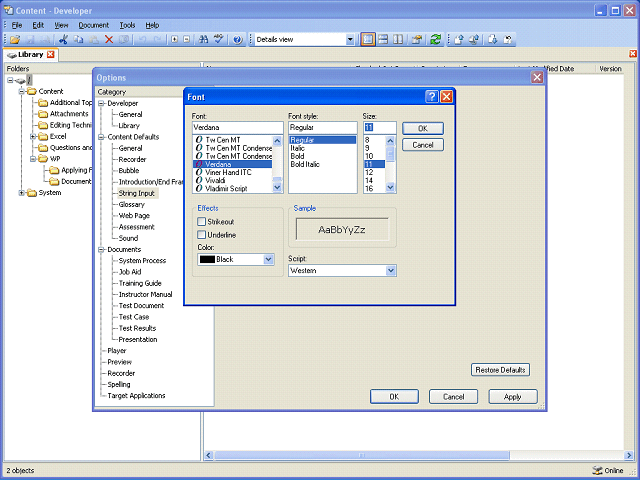The image size is (640, 480).
Task: Click the Check In All icon
Action: pyautogui.click(x=474, y=39)
